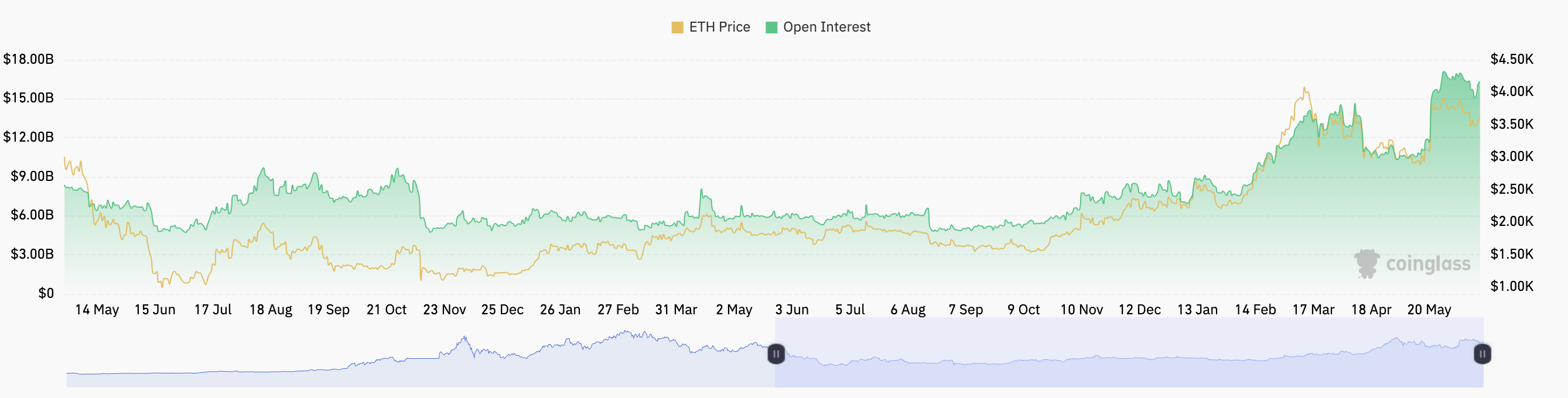Click the coinglass watermark text
1568x398 pixels.
pos(1428,264)
